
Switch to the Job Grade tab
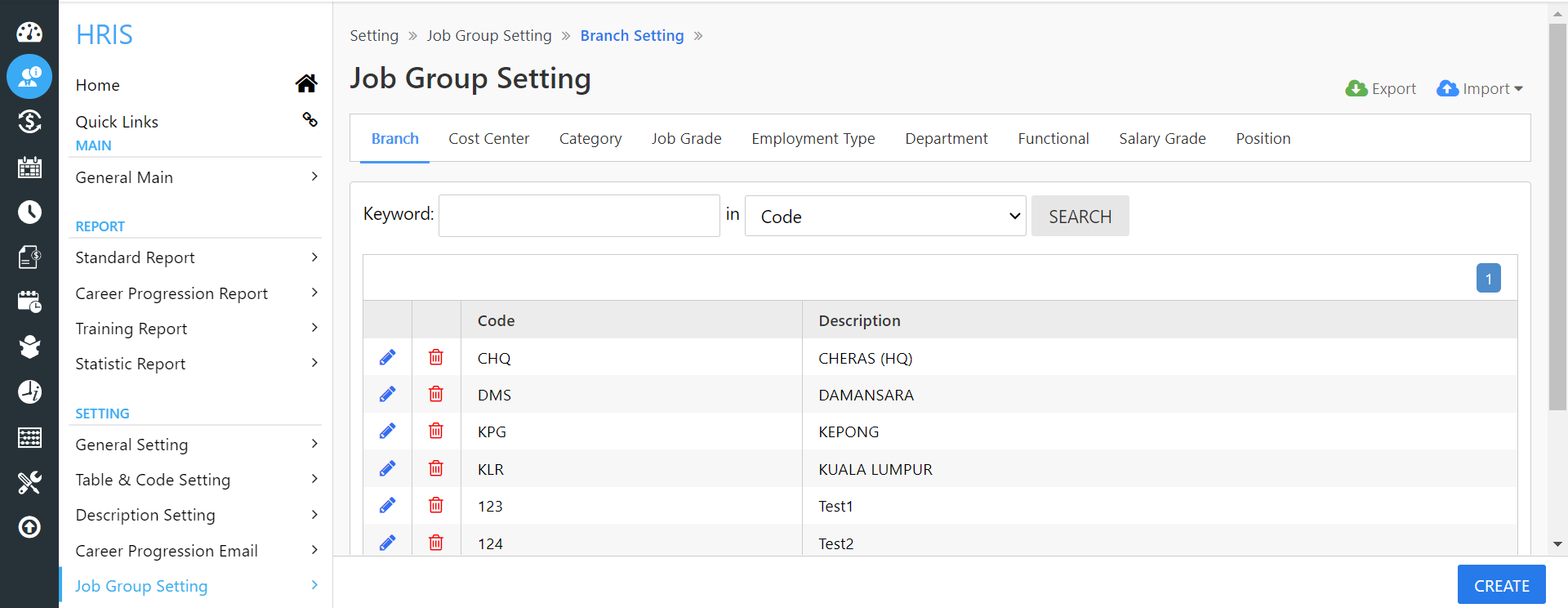(x=686, y=138)
